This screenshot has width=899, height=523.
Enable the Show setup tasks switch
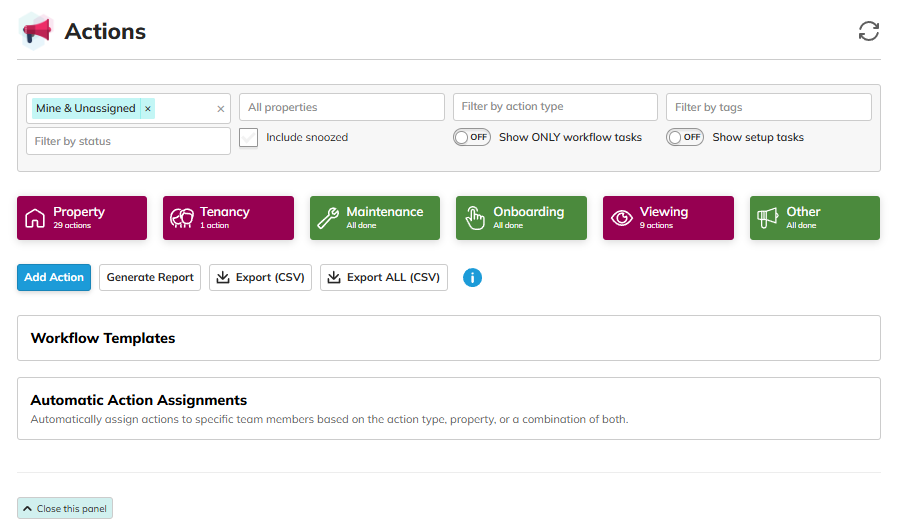685,137
